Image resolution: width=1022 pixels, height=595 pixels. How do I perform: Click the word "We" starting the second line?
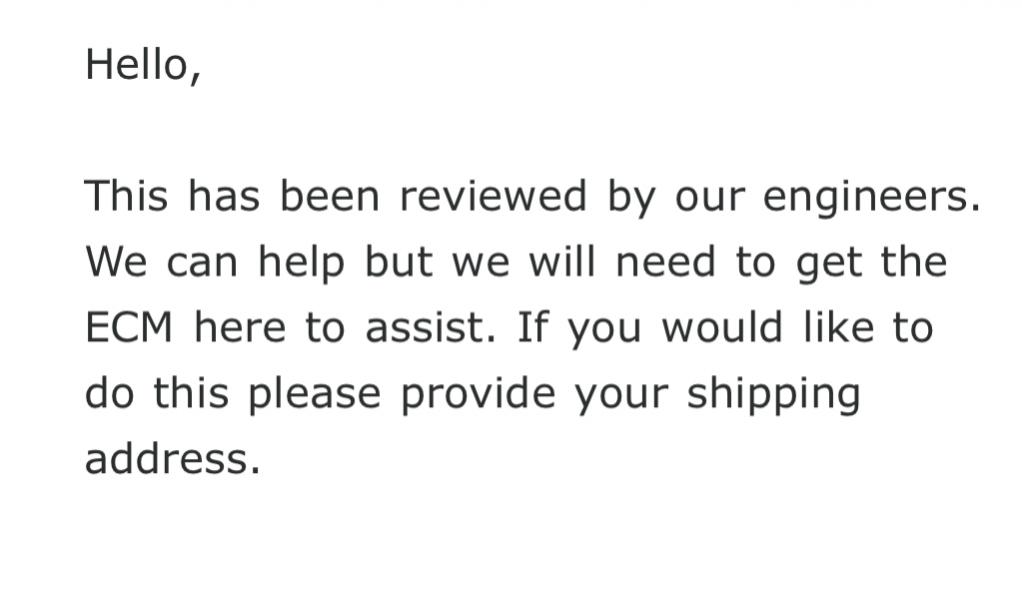click(x=116, y=262)
